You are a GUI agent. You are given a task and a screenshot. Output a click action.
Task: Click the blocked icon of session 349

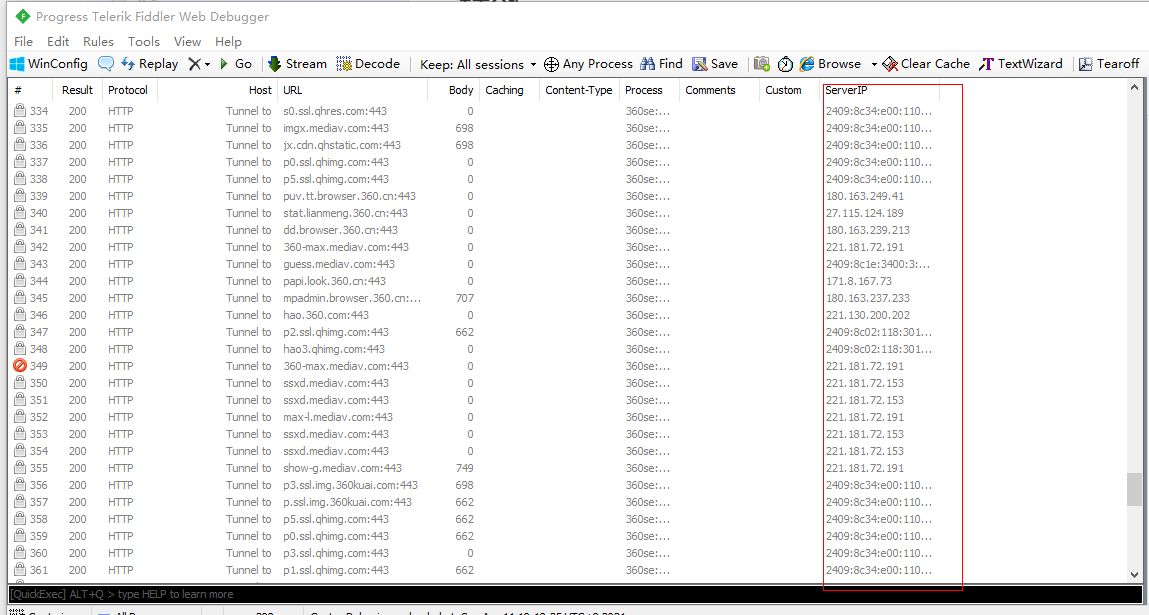click(x=20, y=366)
